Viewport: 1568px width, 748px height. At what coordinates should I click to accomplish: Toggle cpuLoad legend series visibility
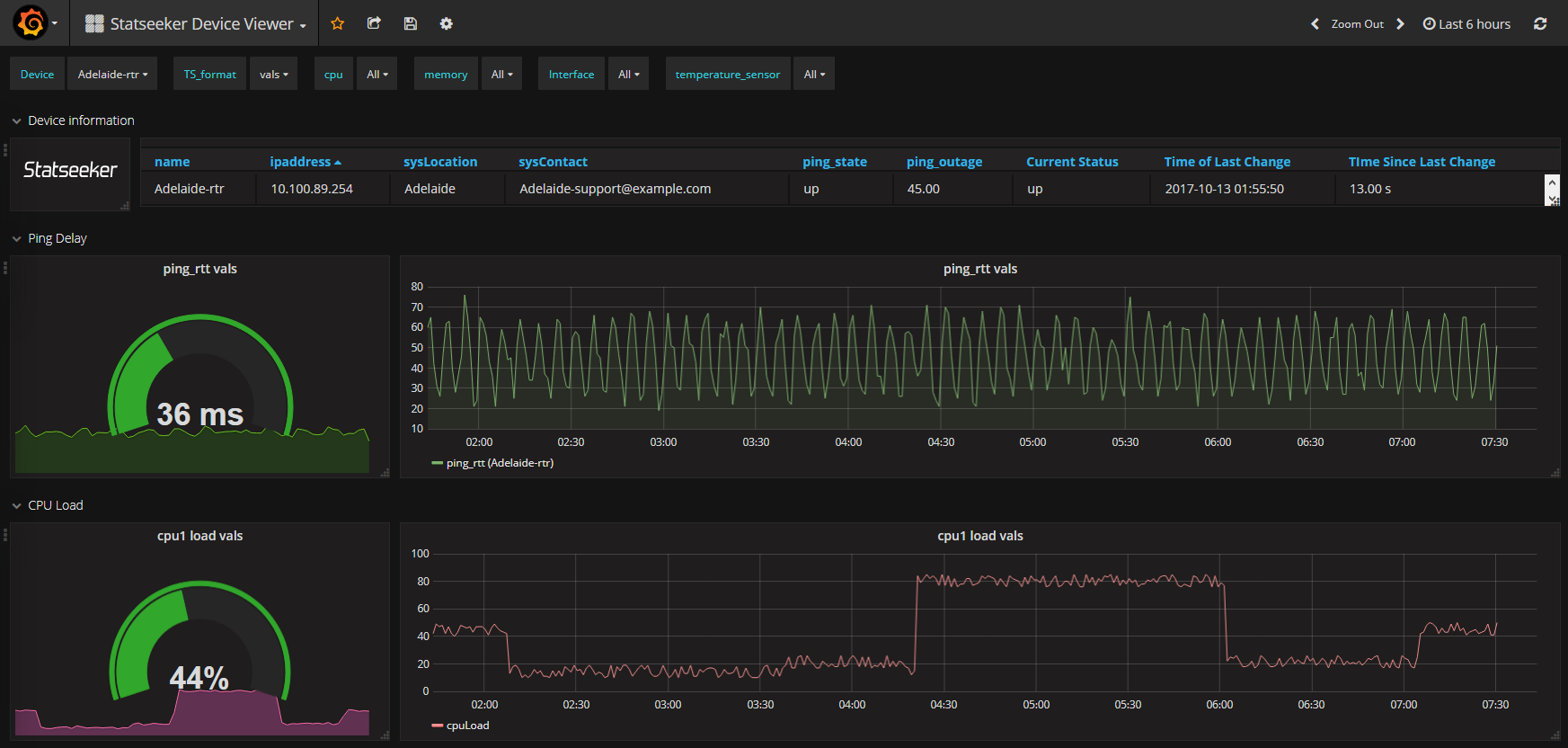pyautogui.click(x=460, y=726)
